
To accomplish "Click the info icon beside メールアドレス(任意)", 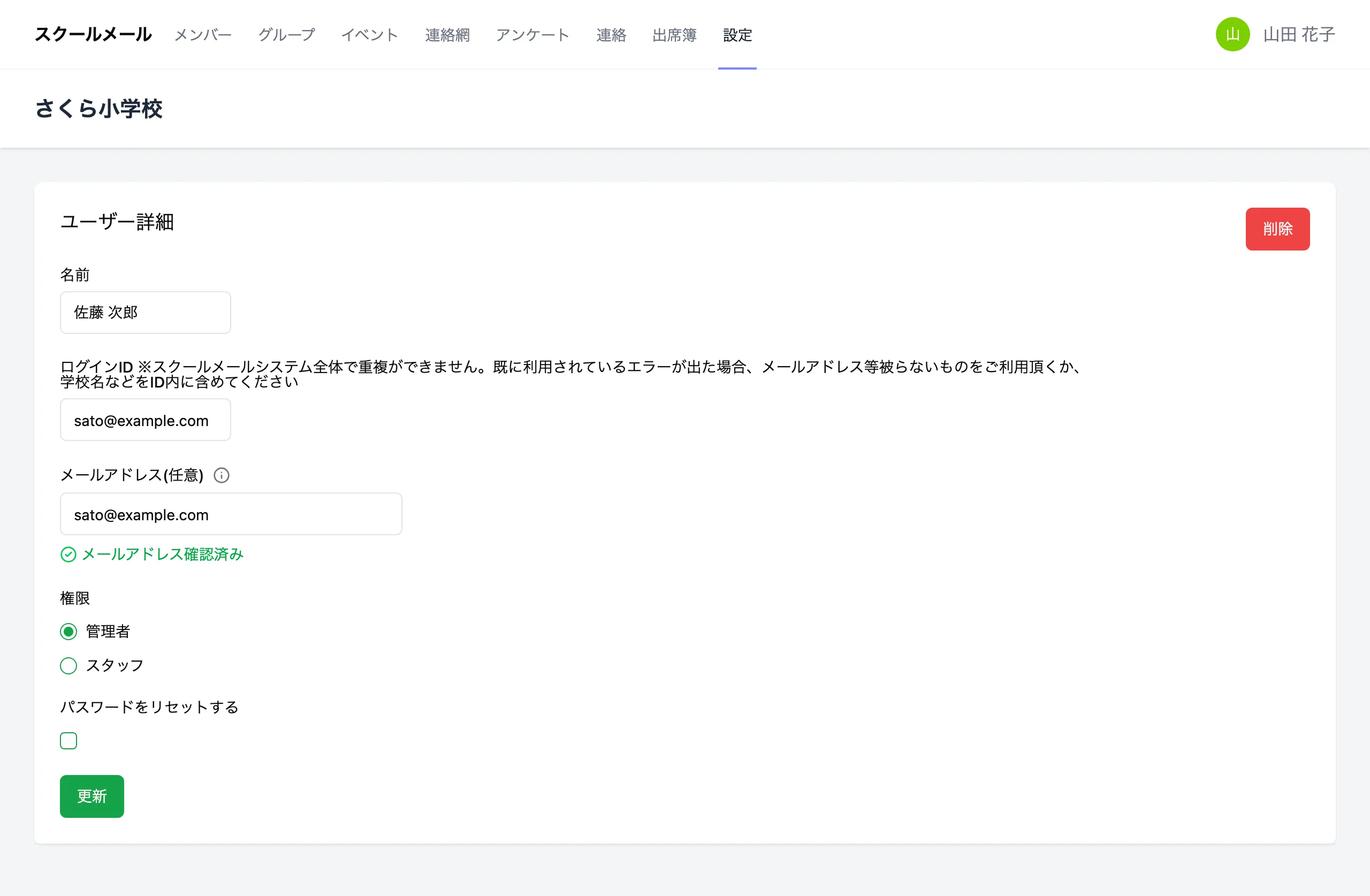I will tap(222, 475).
